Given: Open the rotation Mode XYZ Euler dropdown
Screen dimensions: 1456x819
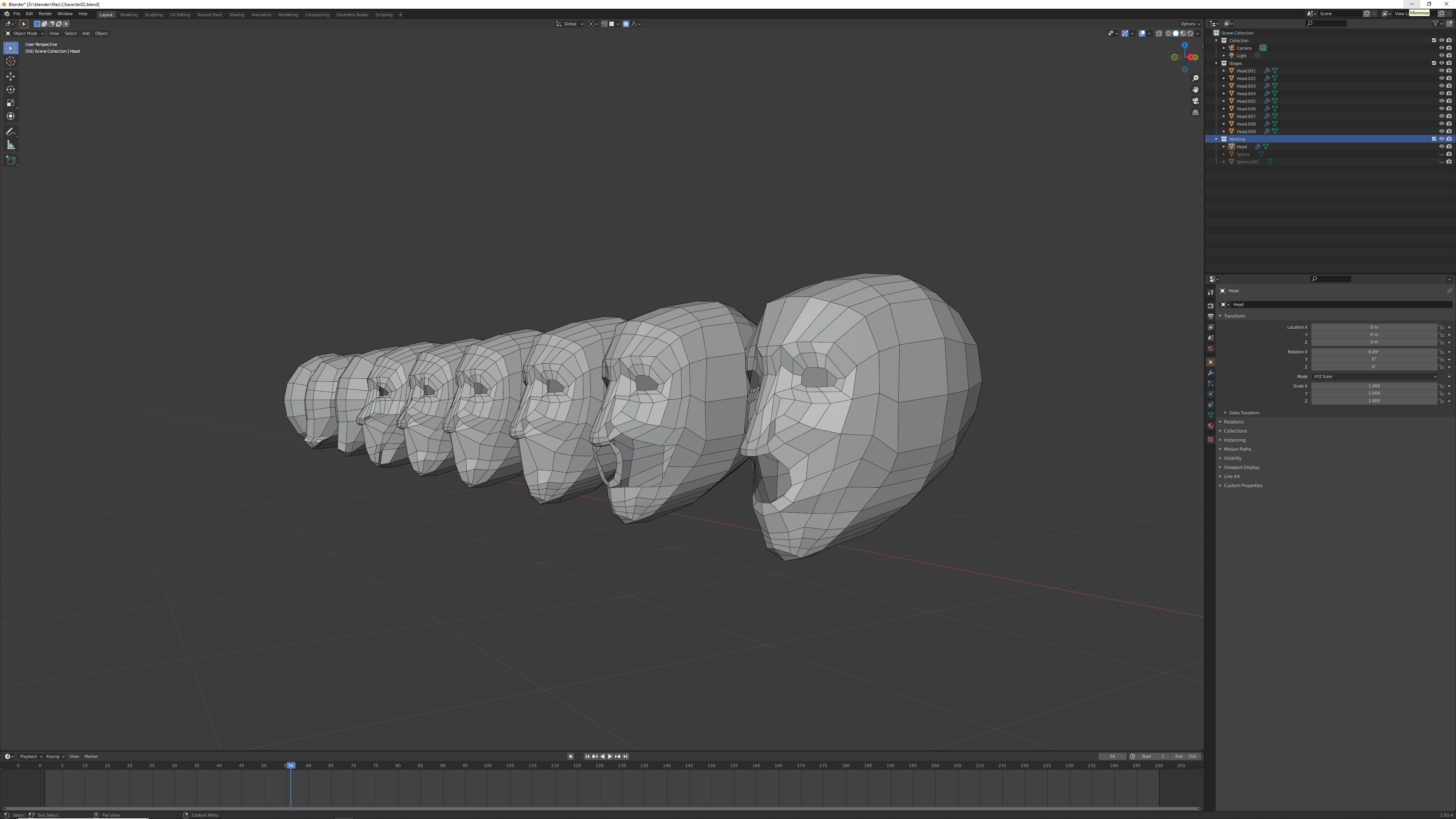Looking at the screenshot, I should 1374,377.
